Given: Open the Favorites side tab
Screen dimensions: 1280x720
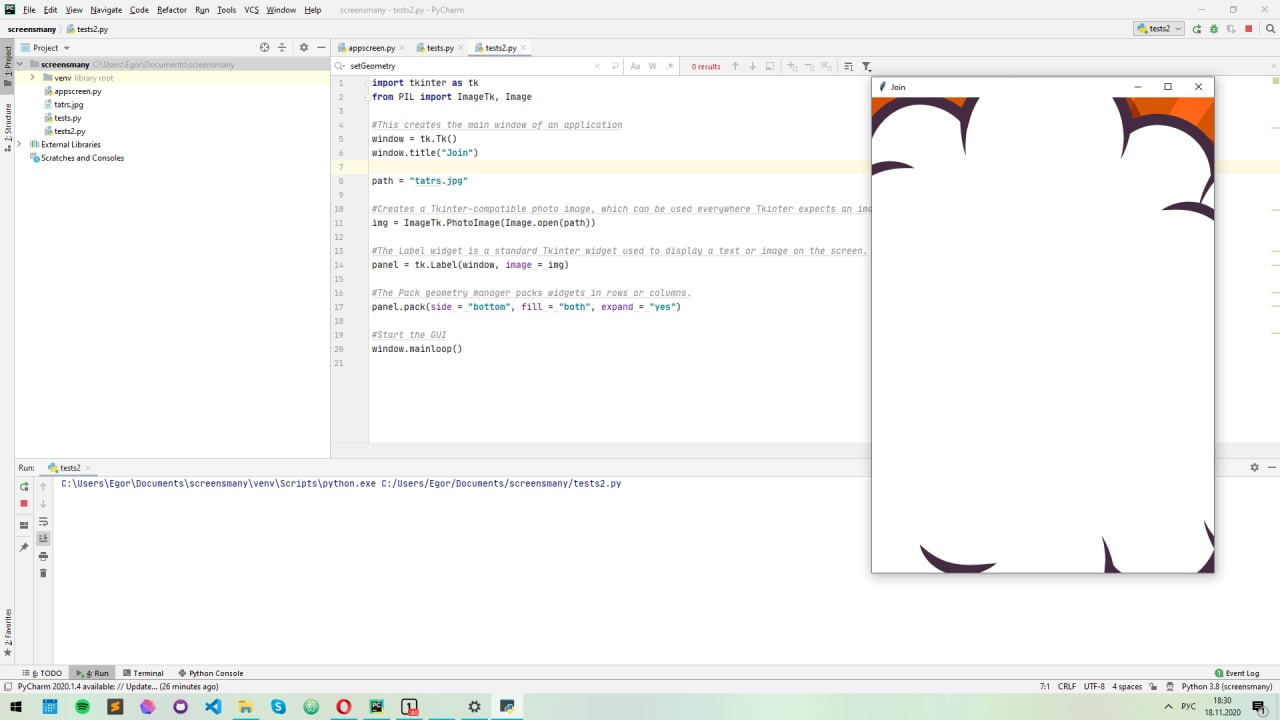Looking at the screenshot, I should [7, 631].
